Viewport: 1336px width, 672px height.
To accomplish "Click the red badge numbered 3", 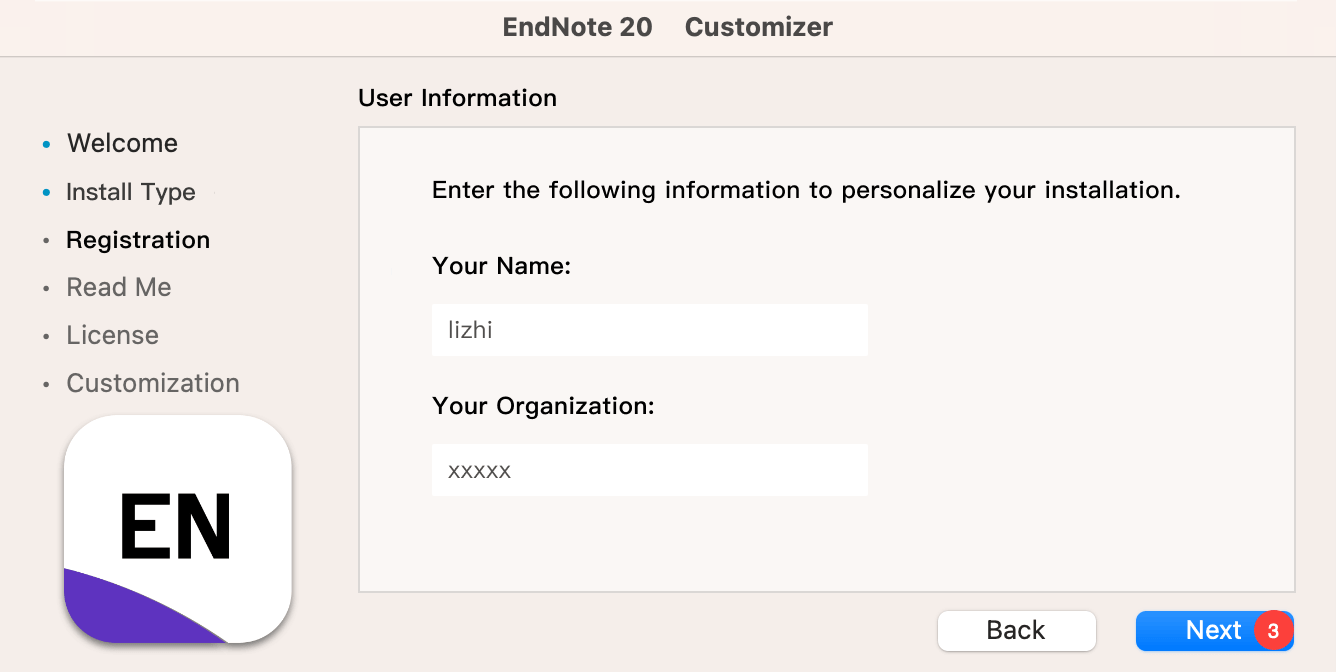I will [1272, 631].
